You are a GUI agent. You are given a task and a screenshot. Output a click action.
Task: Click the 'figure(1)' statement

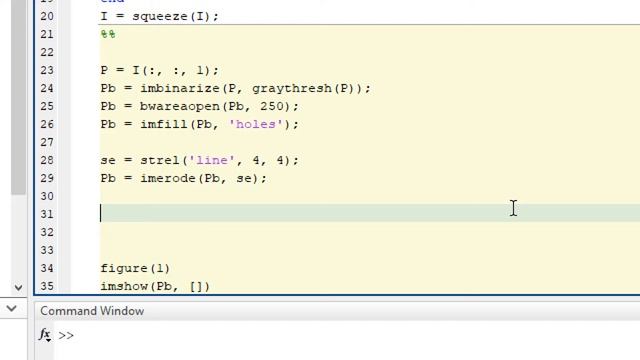pyautogui.click(x=135, y=268)
